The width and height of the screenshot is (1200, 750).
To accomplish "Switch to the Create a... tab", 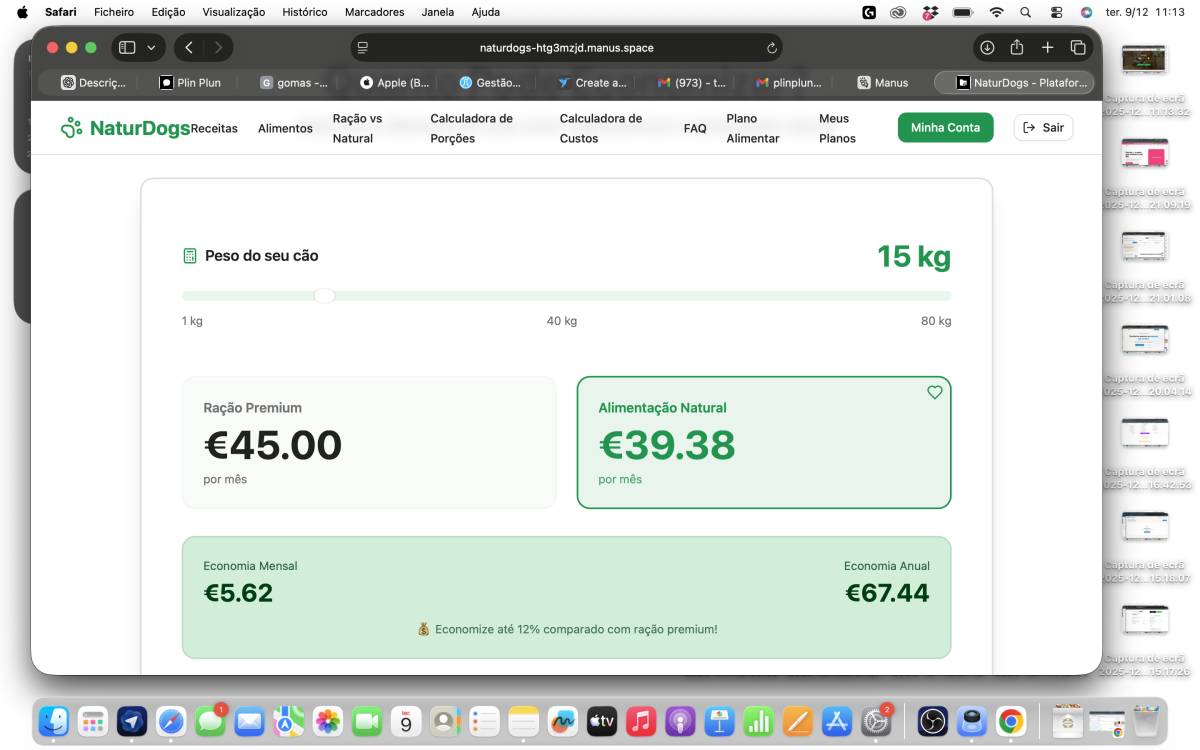I will (592, 83).
